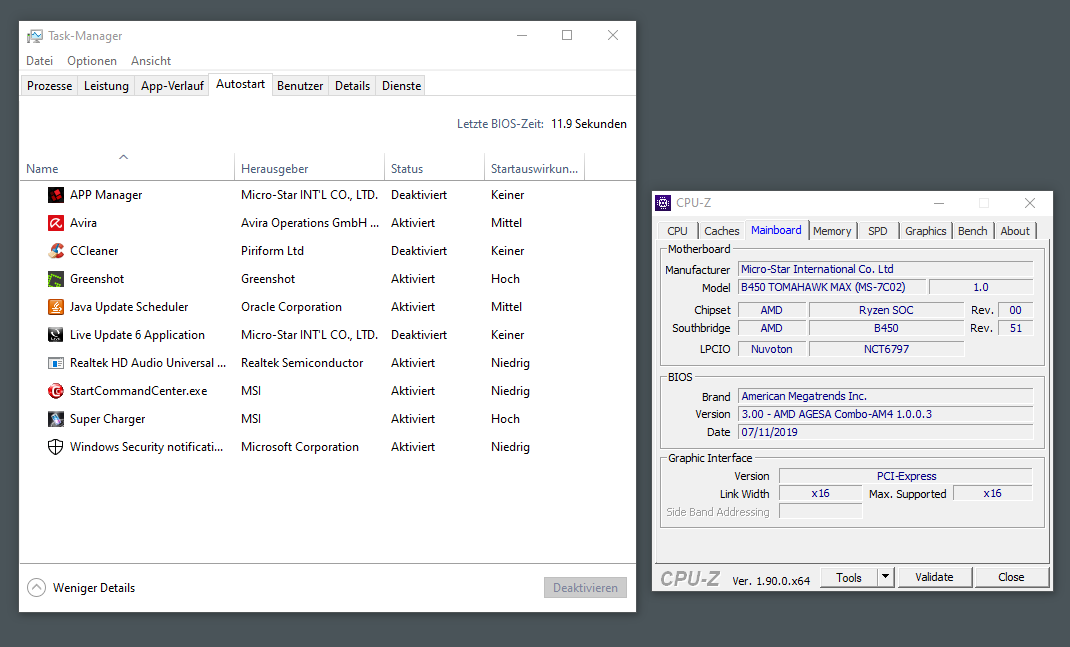Sort by the Status column header
The image size is (1070, 647).
tap(434, 169)
